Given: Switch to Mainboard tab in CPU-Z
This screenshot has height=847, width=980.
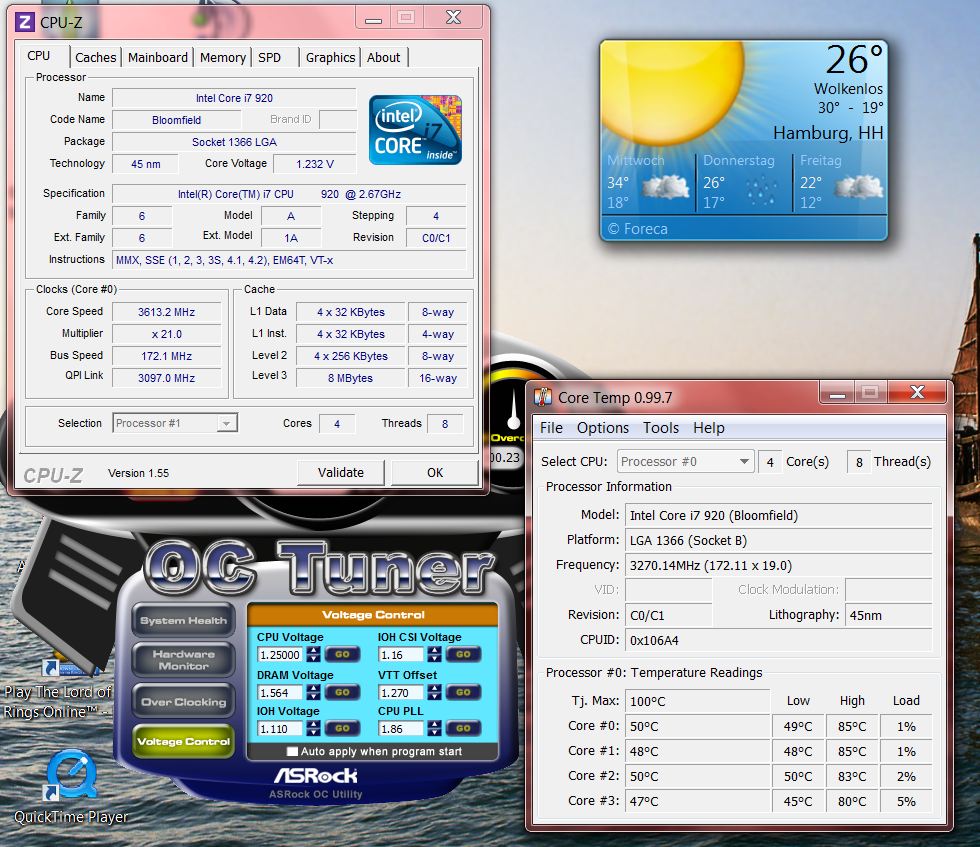Looking at the screenshot, I should click(x=158, y=58).
